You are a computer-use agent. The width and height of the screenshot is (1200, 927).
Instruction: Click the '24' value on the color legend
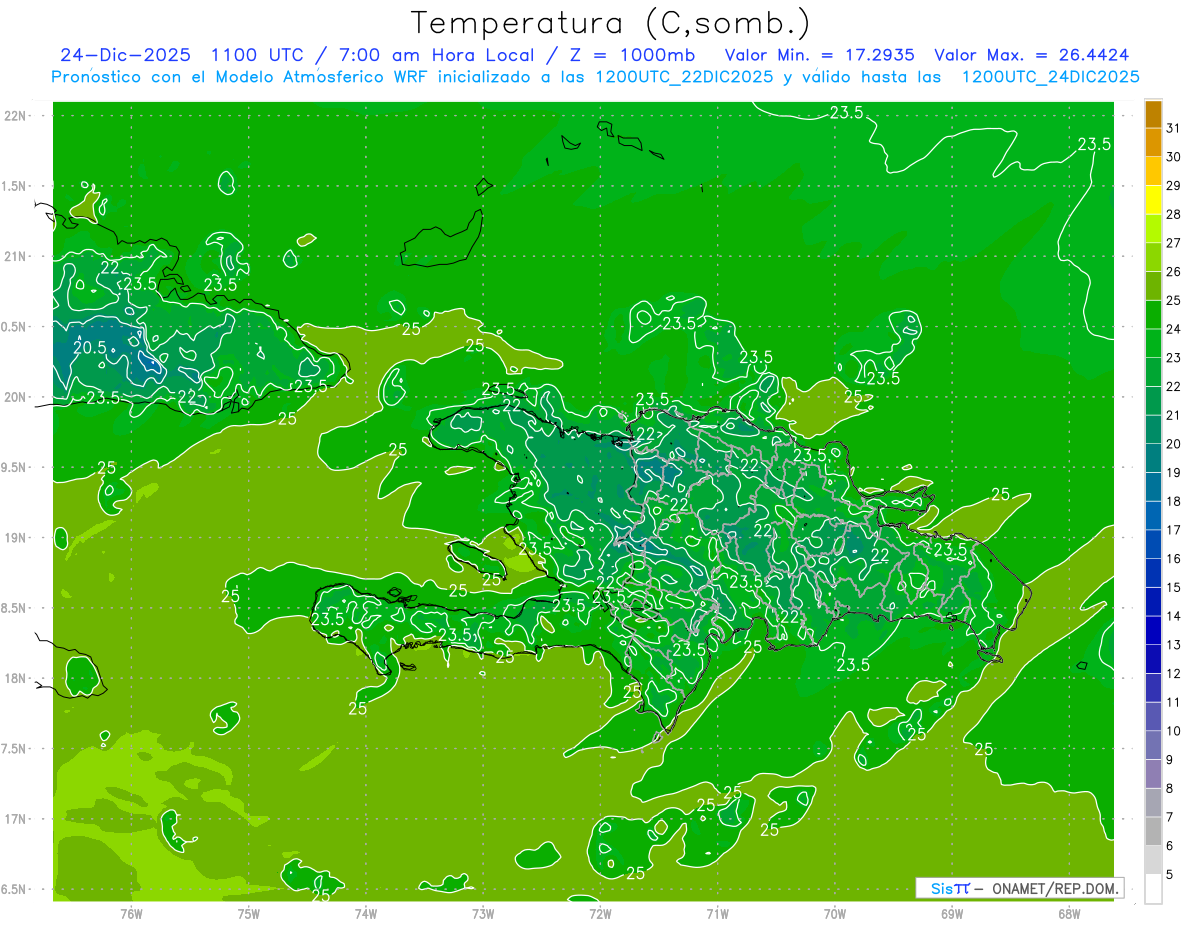pos(1173,329)
